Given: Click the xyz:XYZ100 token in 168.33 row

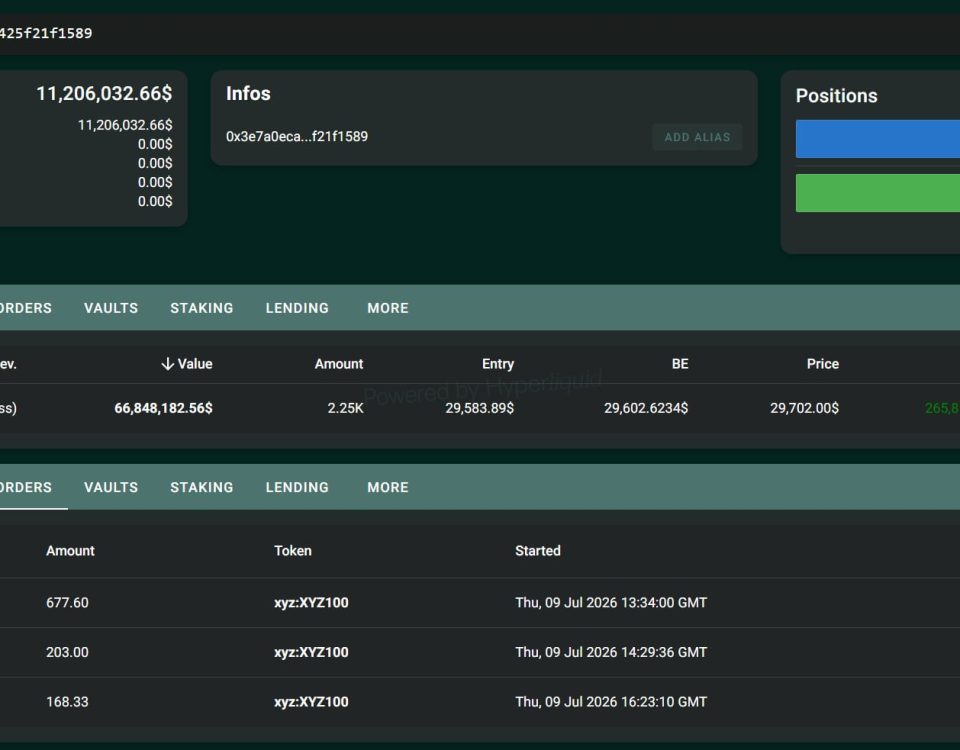Looking at the screenshot, I should (311, 702).
